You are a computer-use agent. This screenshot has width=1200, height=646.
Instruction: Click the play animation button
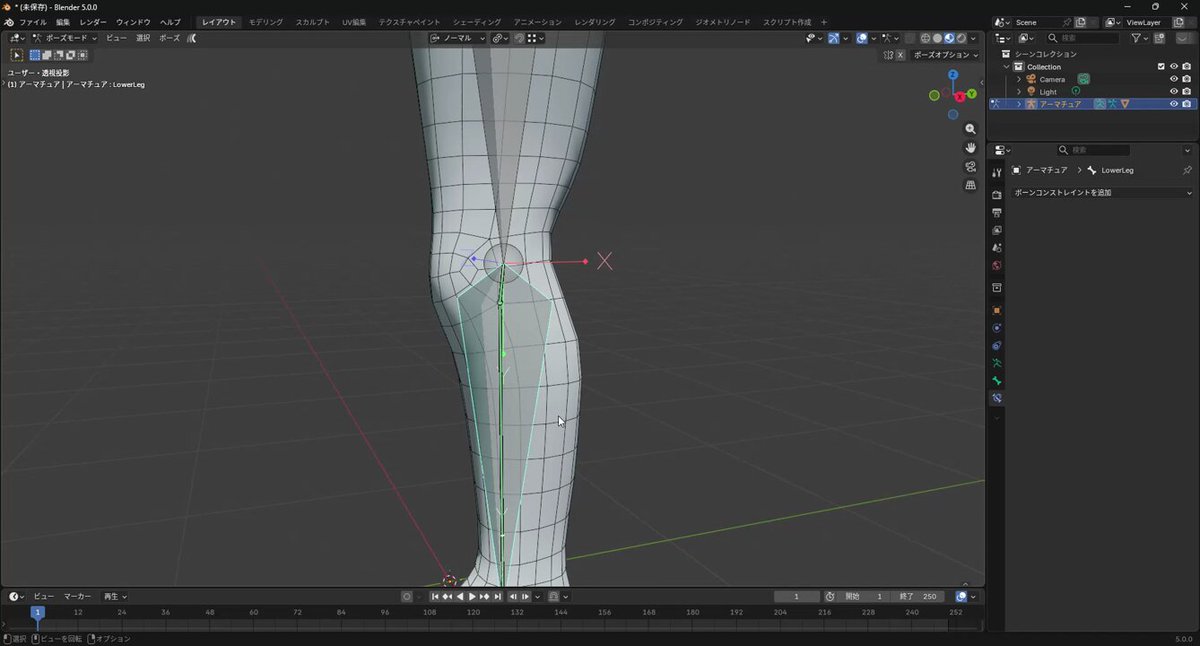pyautogui.click(x=472, y=597)
